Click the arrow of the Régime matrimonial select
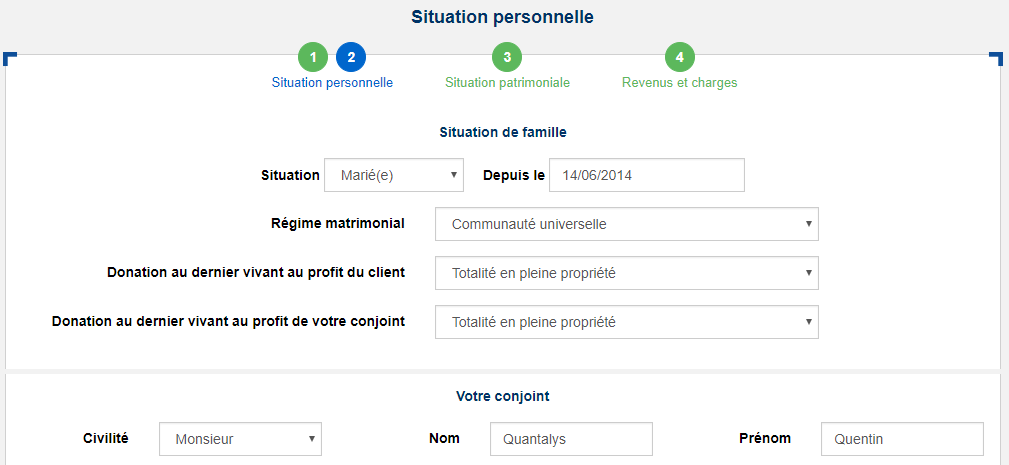 coord(808,224)
